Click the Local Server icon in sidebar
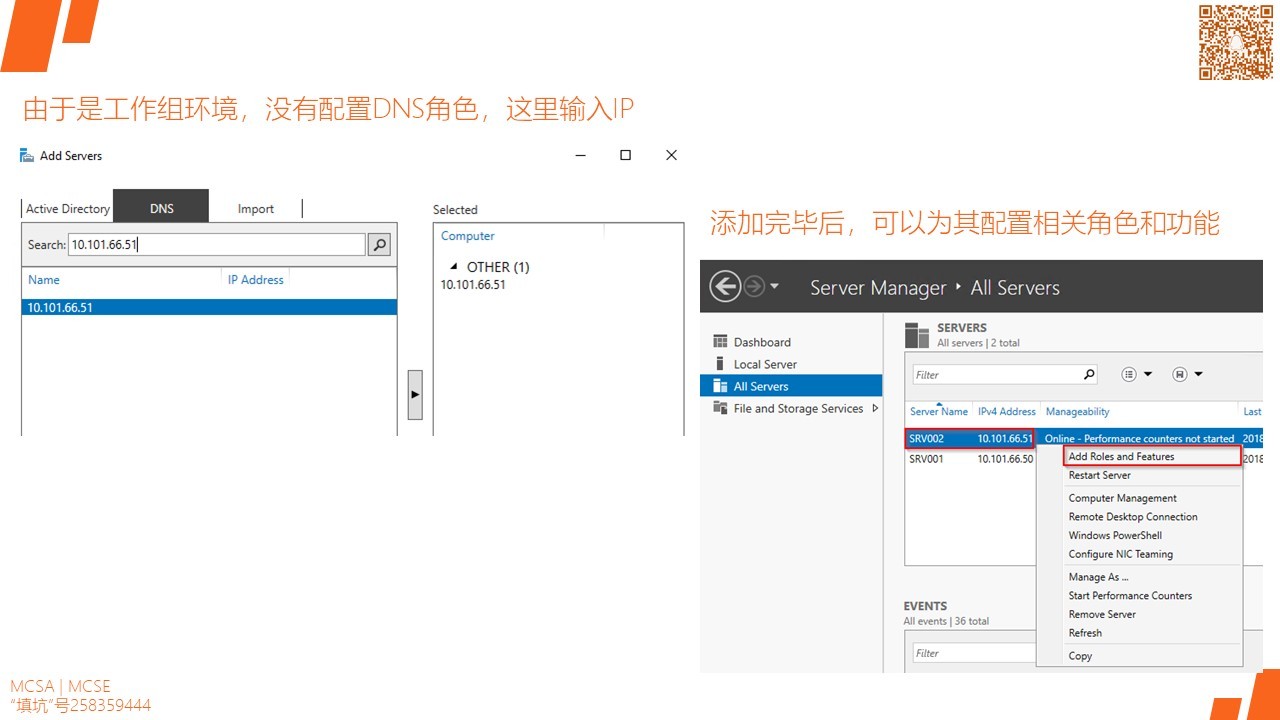Image resolution: width=1280 pixels, height=720 pixels. [x=720, y=364]
